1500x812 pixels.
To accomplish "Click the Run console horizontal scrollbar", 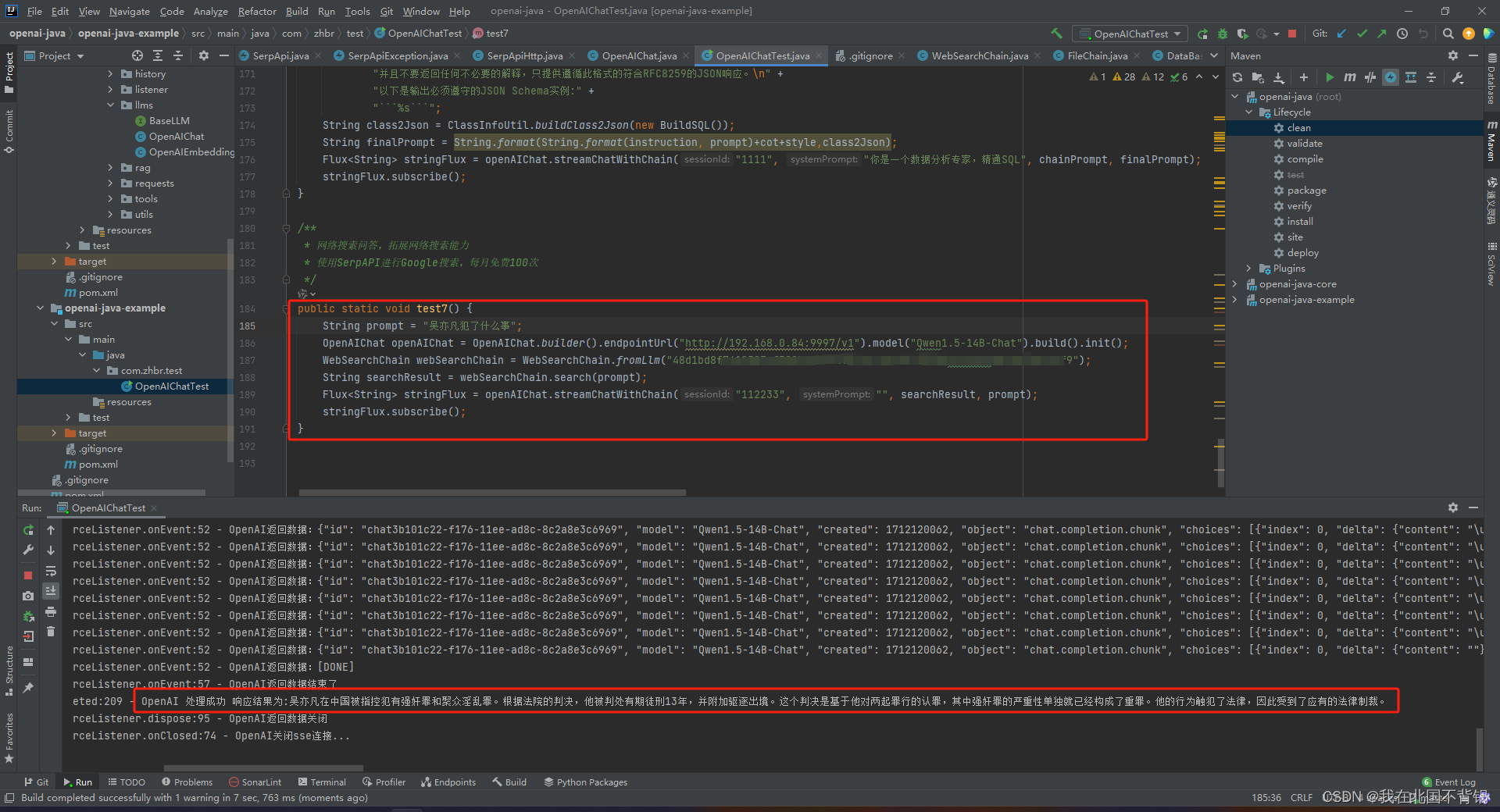I will pos(263,768).
